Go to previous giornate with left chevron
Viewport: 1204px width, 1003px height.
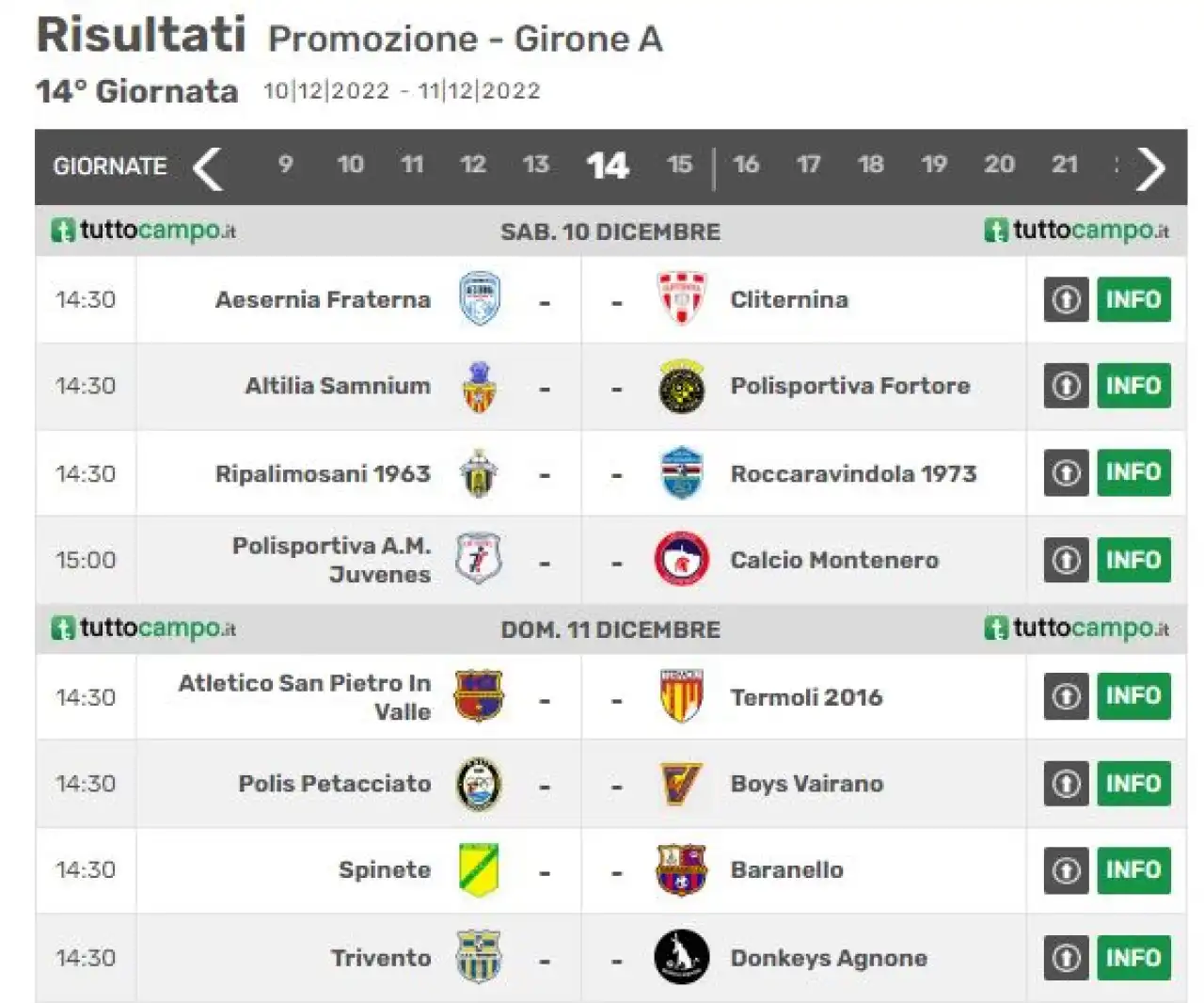coord(208,168)
